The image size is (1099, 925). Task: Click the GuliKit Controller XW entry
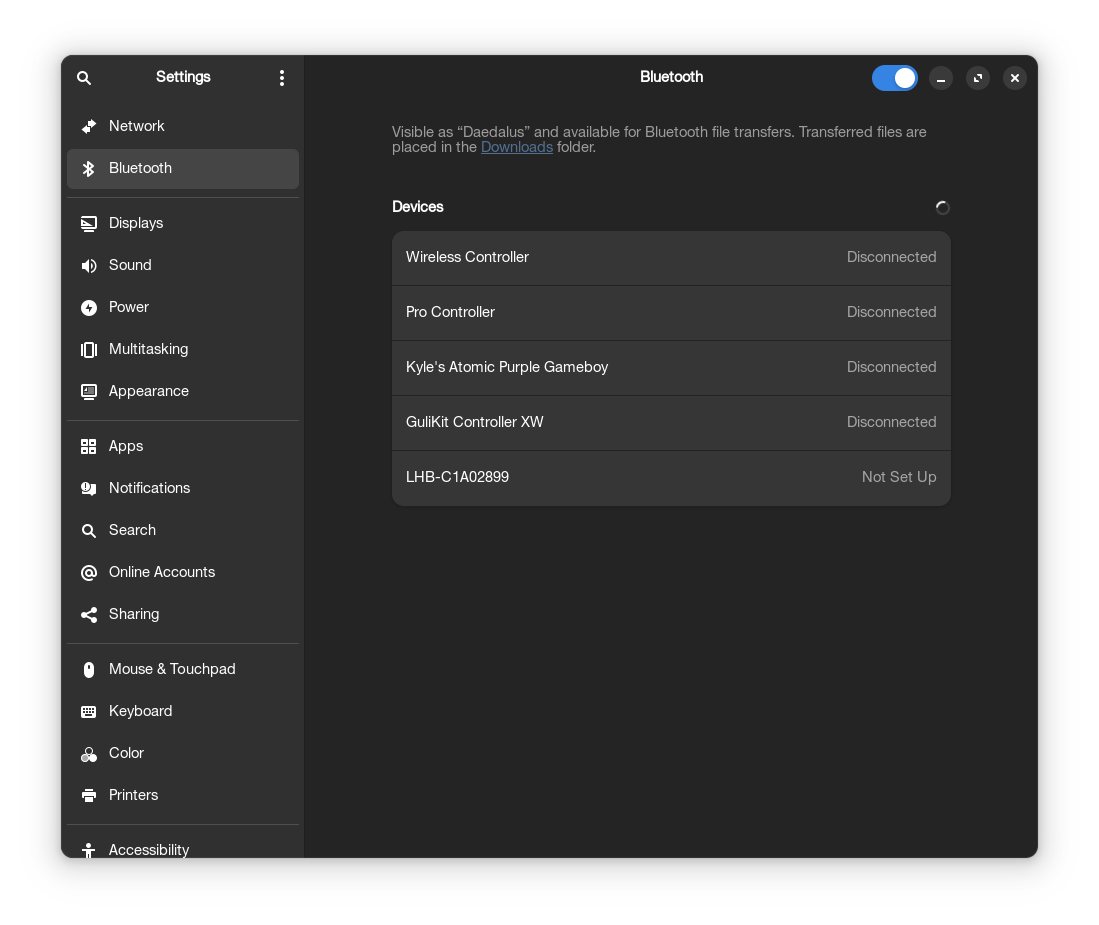[670, 422]
